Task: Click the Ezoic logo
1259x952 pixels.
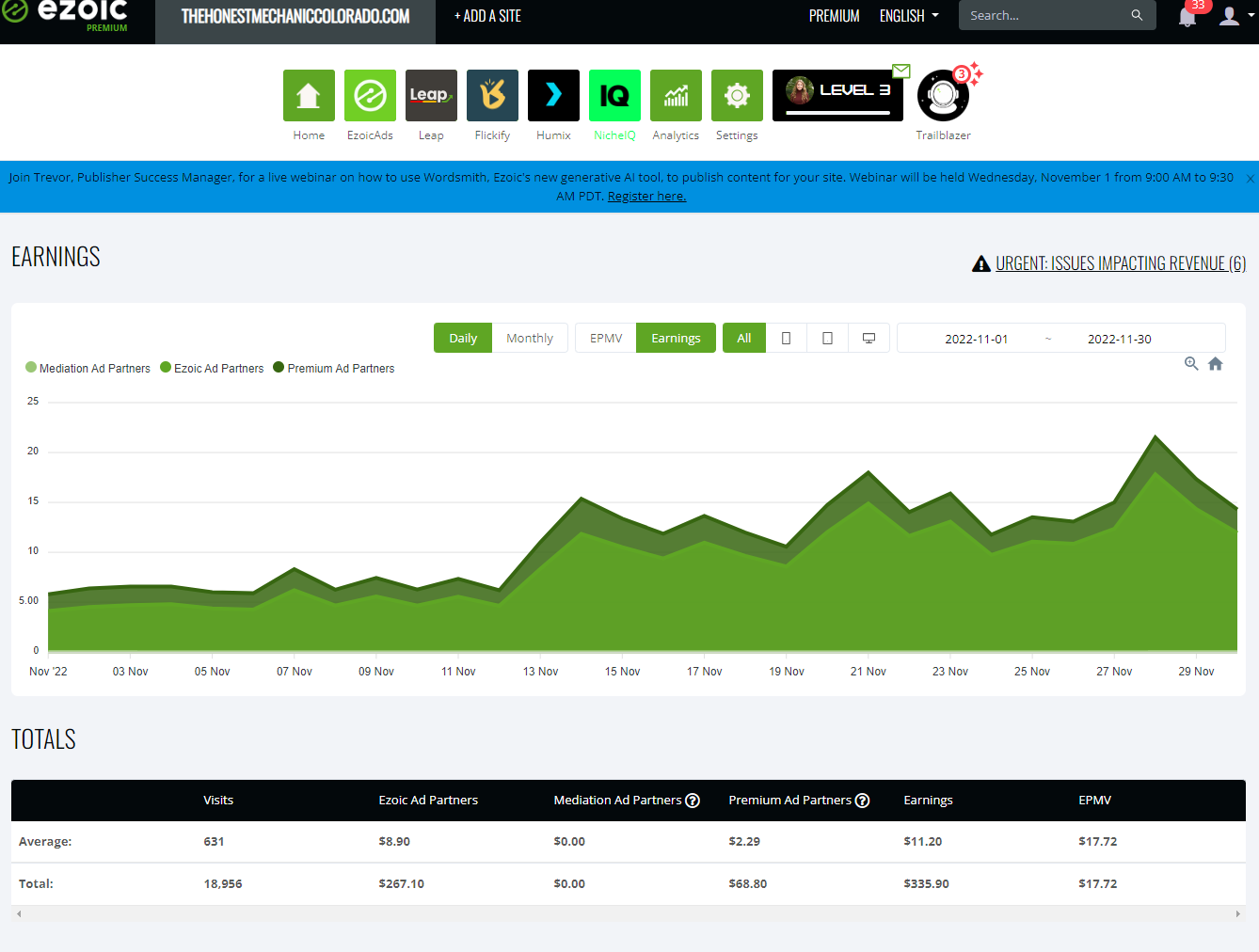Action: tap(66, 16)
